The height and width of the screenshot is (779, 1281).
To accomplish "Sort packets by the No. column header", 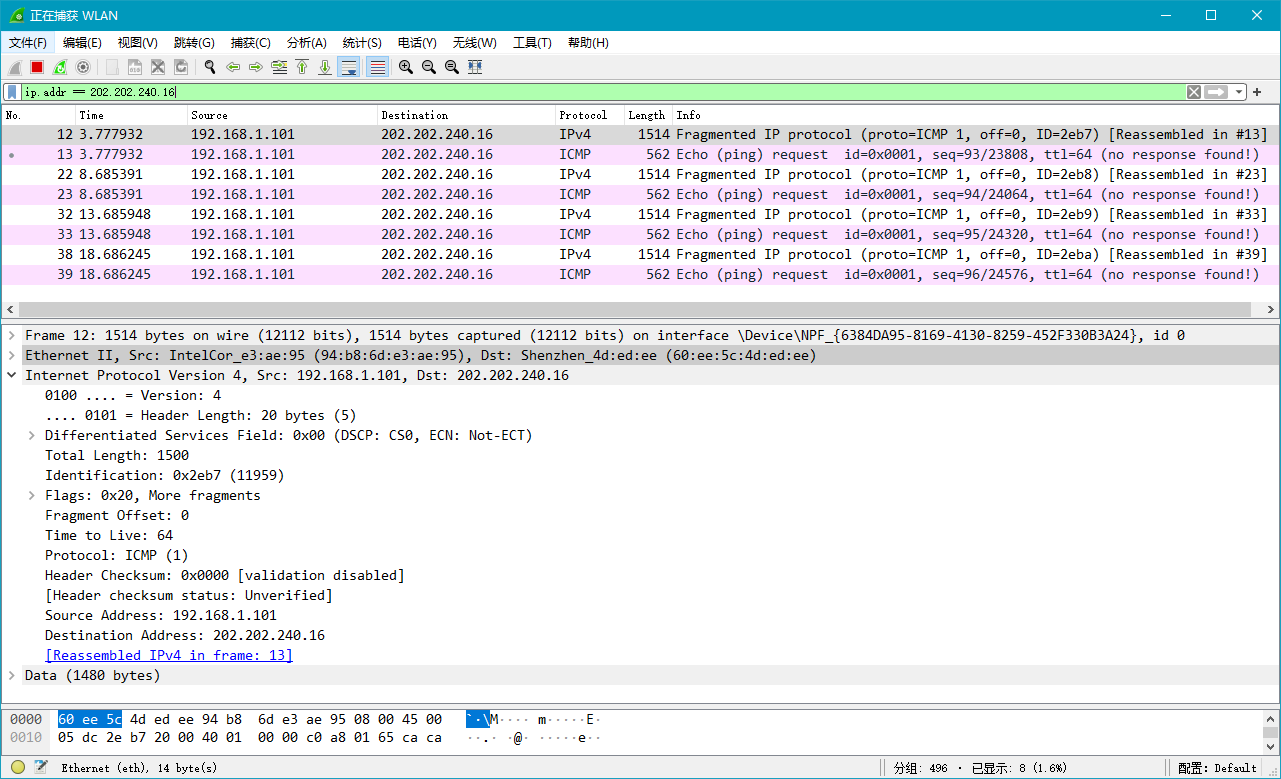I will 39,115.
